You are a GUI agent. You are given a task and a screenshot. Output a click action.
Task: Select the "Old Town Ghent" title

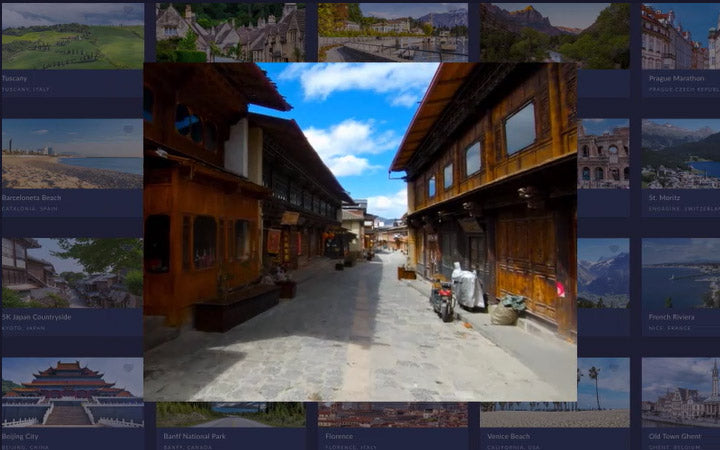tap(675, 436)
